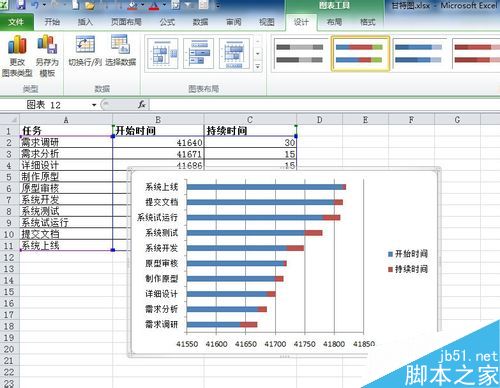Click chart layout gallery up arrow
The width and height of the screenshot is (500, 388).
[x=258, y=42]
